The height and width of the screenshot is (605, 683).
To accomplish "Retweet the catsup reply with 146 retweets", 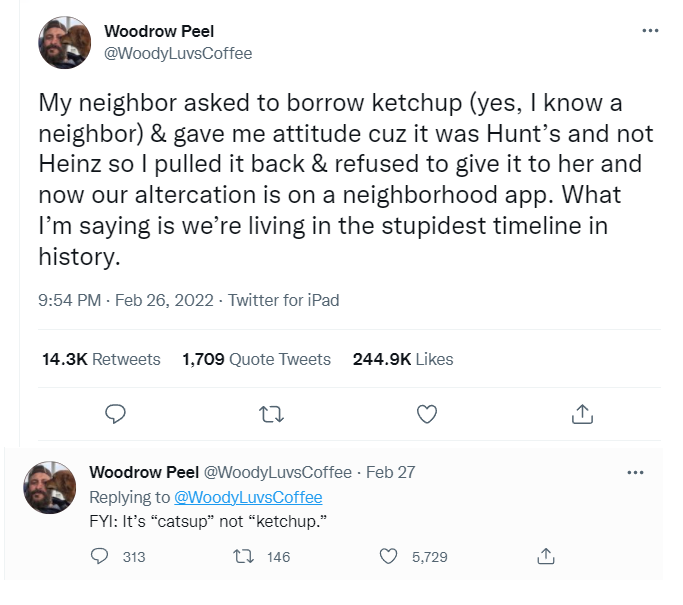I will (x=241, y=556).
